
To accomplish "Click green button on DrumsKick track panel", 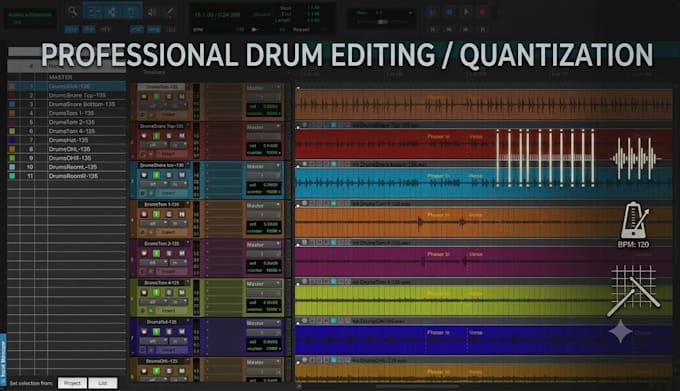I will [157, 96].
